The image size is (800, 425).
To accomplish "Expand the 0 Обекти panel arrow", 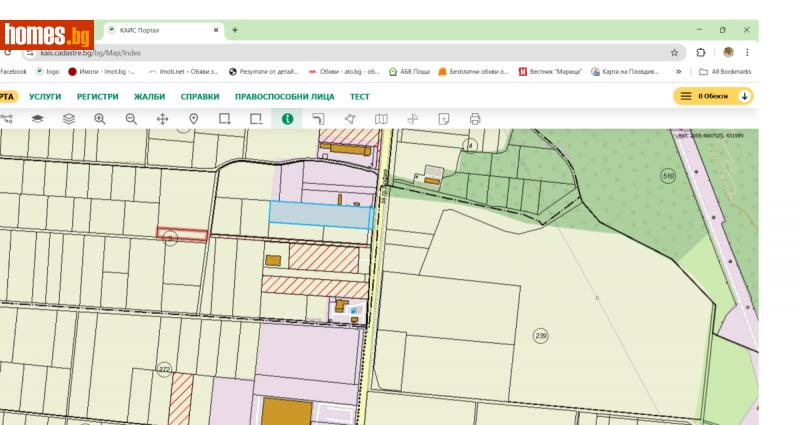I will (744, 96).
